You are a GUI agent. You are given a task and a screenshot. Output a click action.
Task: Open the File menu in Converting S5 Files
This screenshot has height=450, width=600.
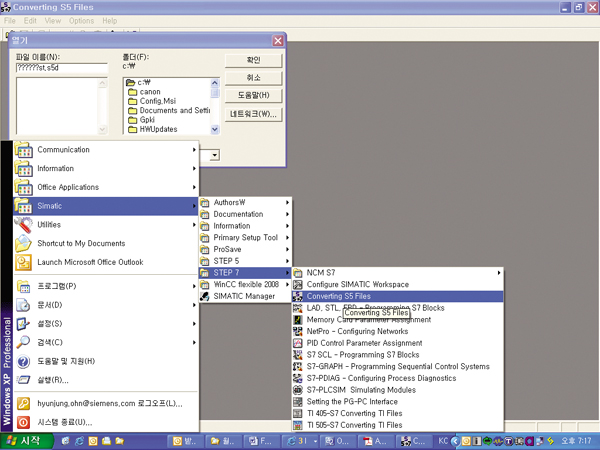(x=10, y=21)
